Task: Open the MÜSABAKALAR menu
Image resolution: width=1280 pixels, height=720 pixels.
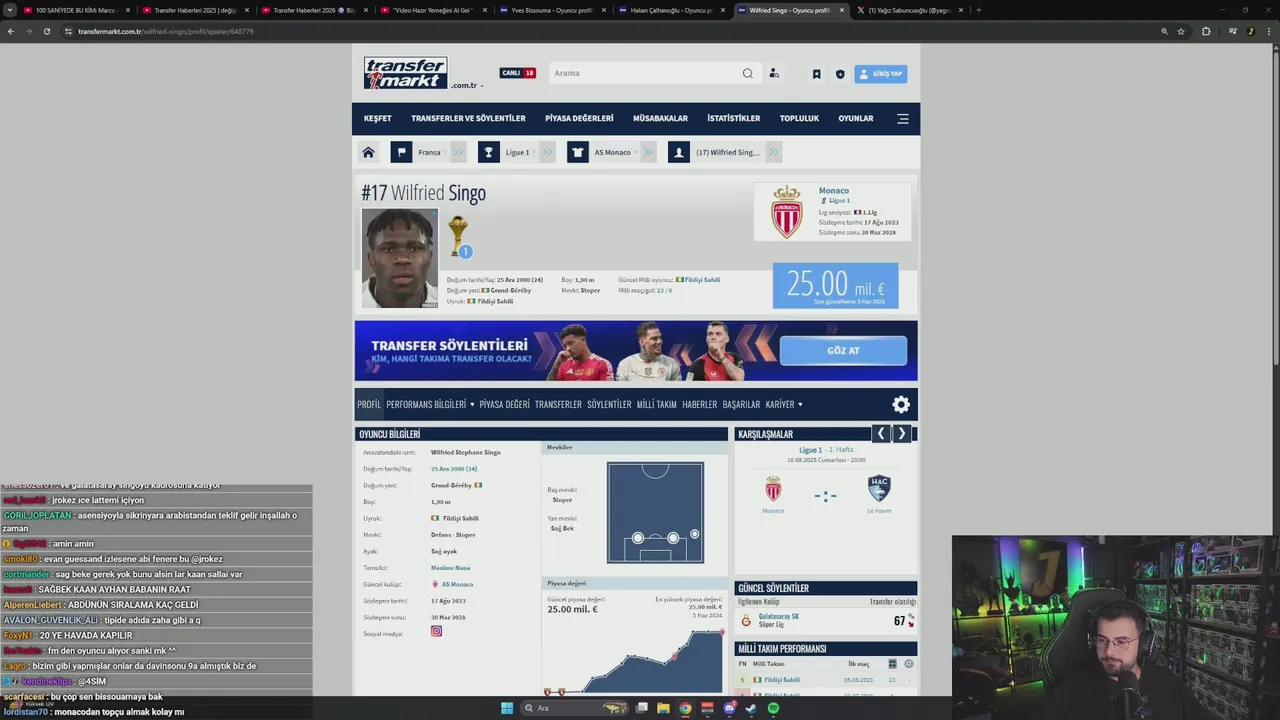Action: 660,118
